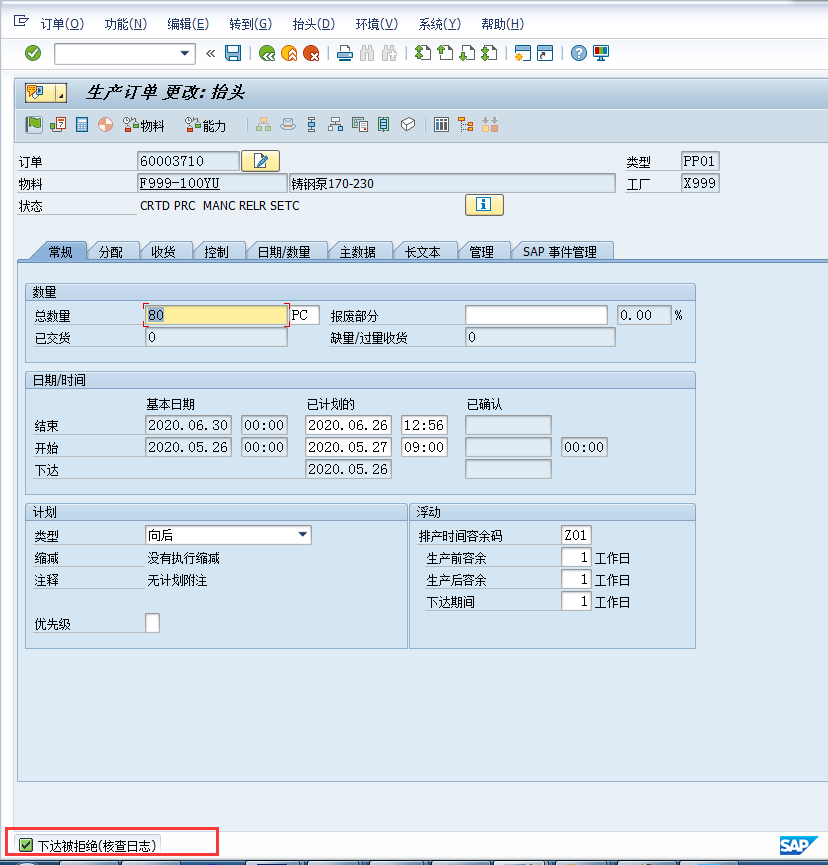Open SAP Help via the question mark icon
The height and width of the screenshot is (865, 828).
pyautogui.click(x=578, y=54)
